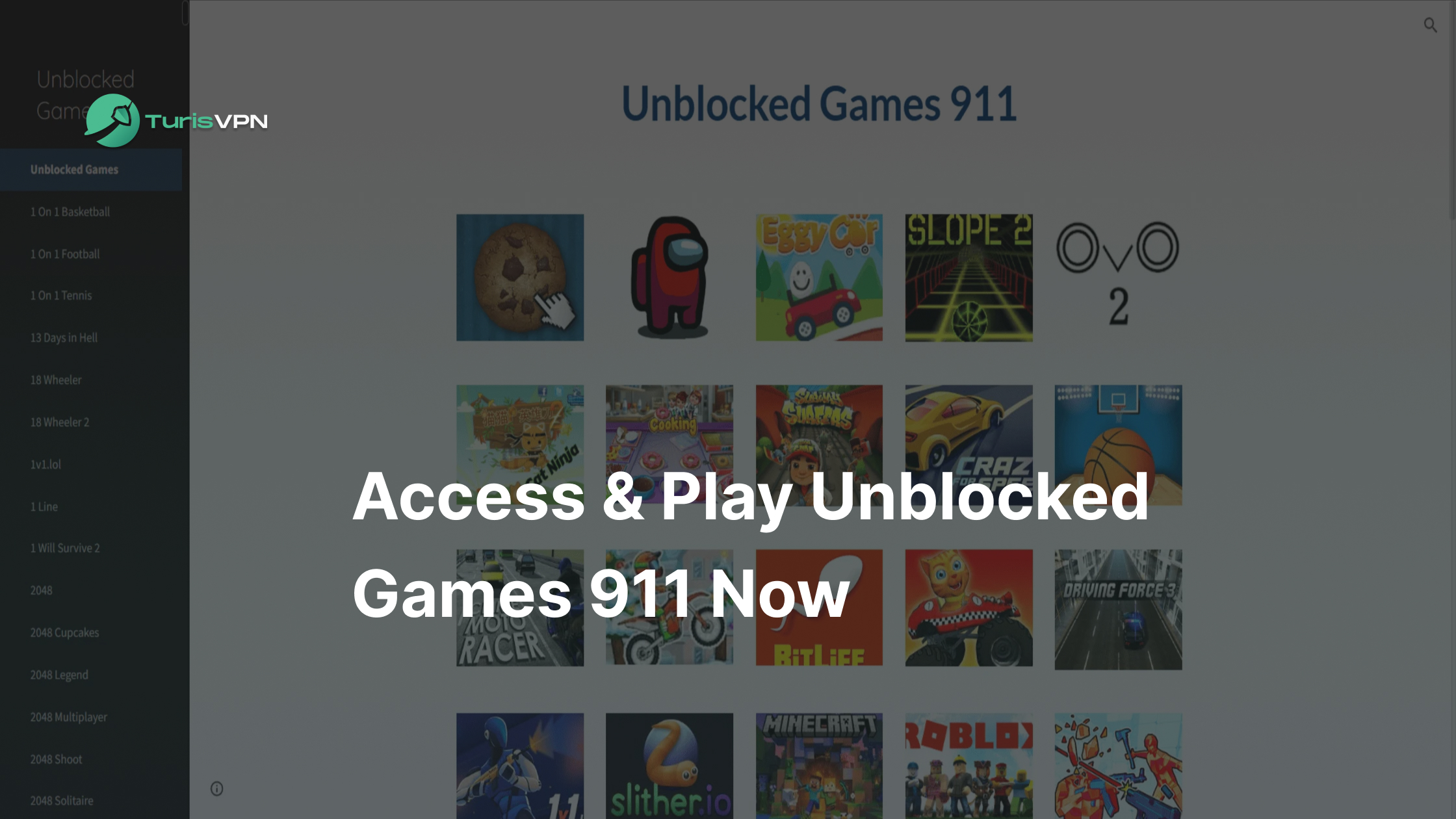The width and height of the screenshot is (1456, 819).
Task: Open Driving Force 3 game tile
Action: 1118,610
